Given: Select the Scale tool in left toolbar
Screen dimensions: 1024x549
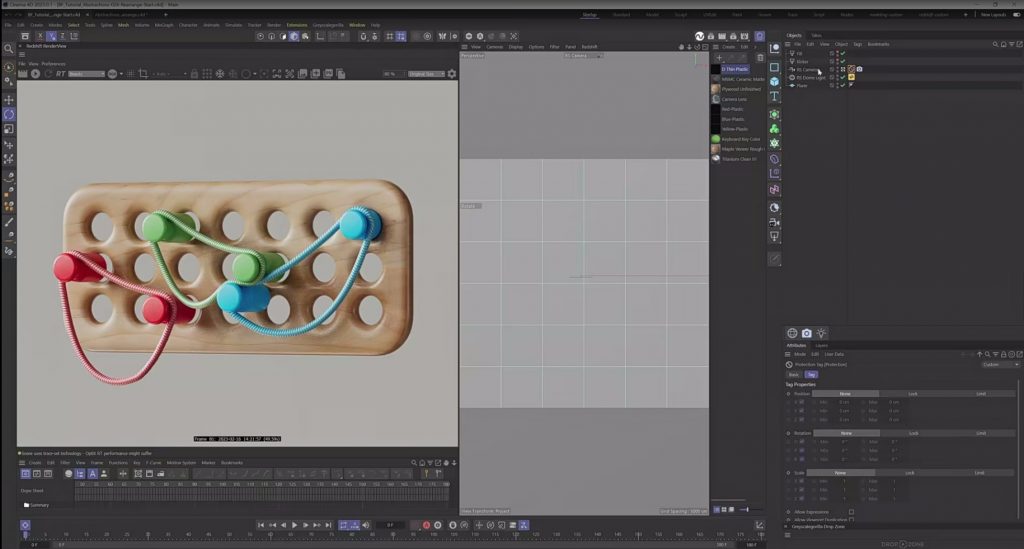Looking at the screenshot, I should coord(9,129).
